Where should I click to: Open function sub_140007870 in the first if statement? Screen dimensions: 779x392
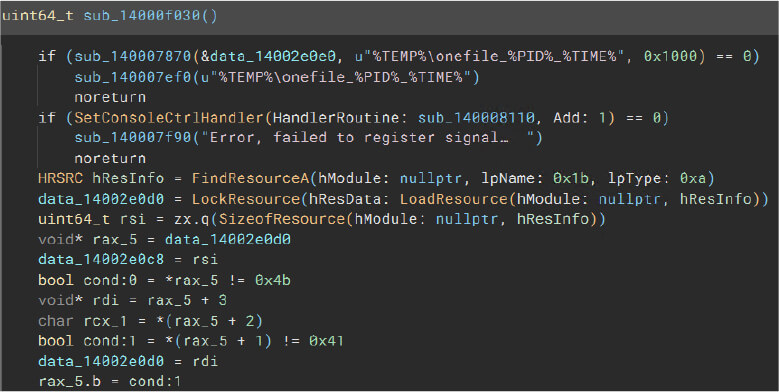(x=133, y=56)
